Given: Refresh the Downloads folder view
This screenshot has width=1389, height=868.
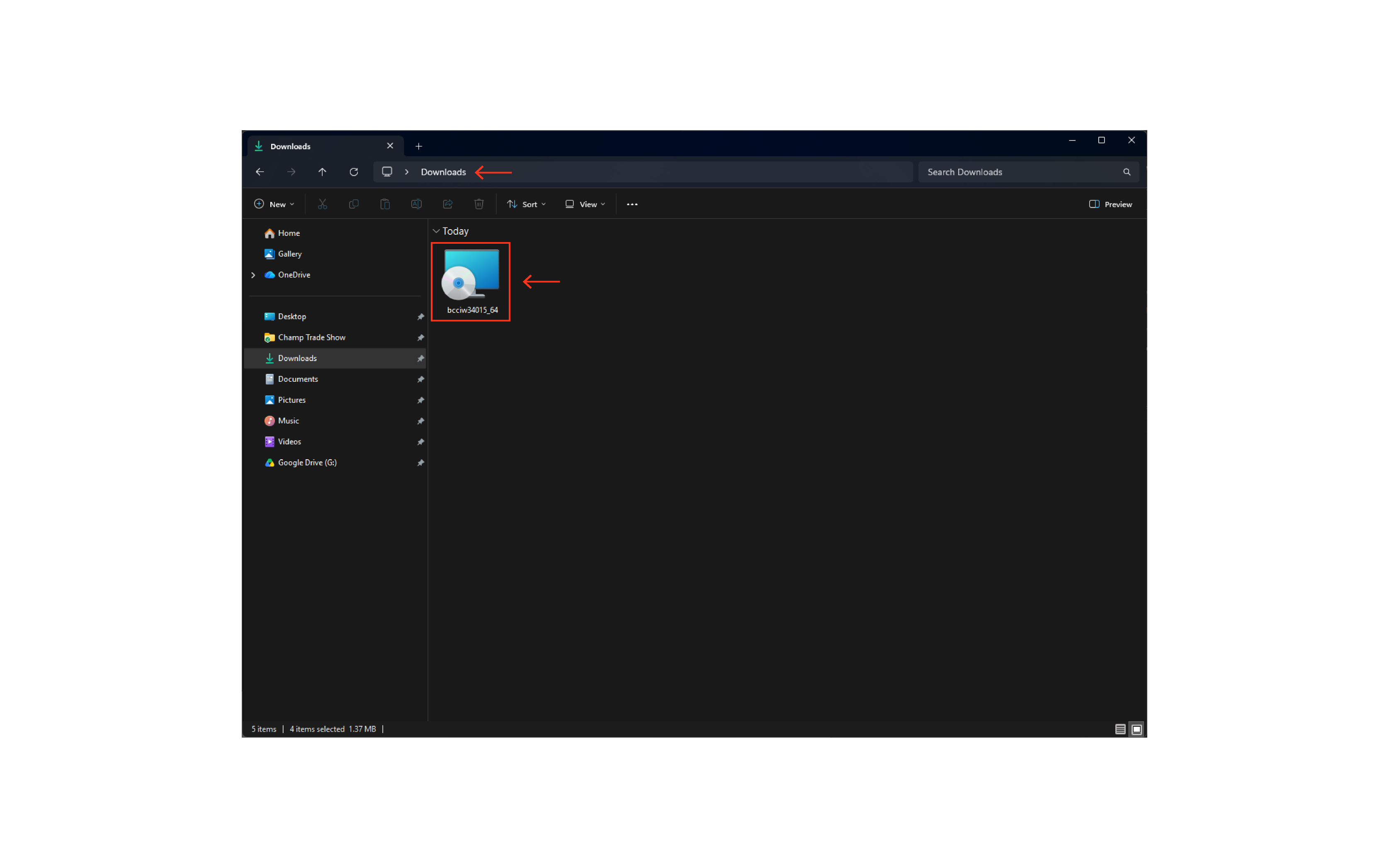Looking at the screenshot, I should click(354, 172).
